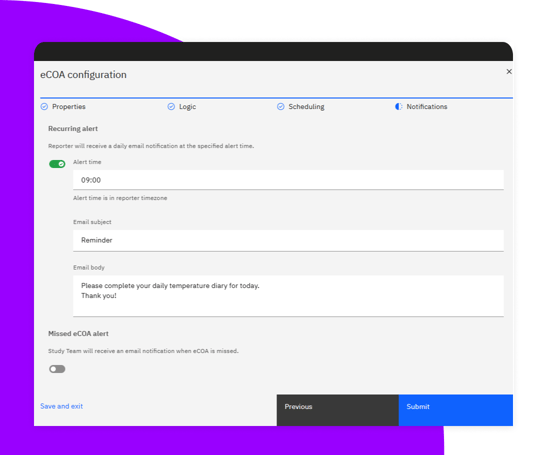Image resolution: width=552 pixels, height=455 pixels.
Task: Click the Alert time field showing 09:00
Action: (288, 180)
